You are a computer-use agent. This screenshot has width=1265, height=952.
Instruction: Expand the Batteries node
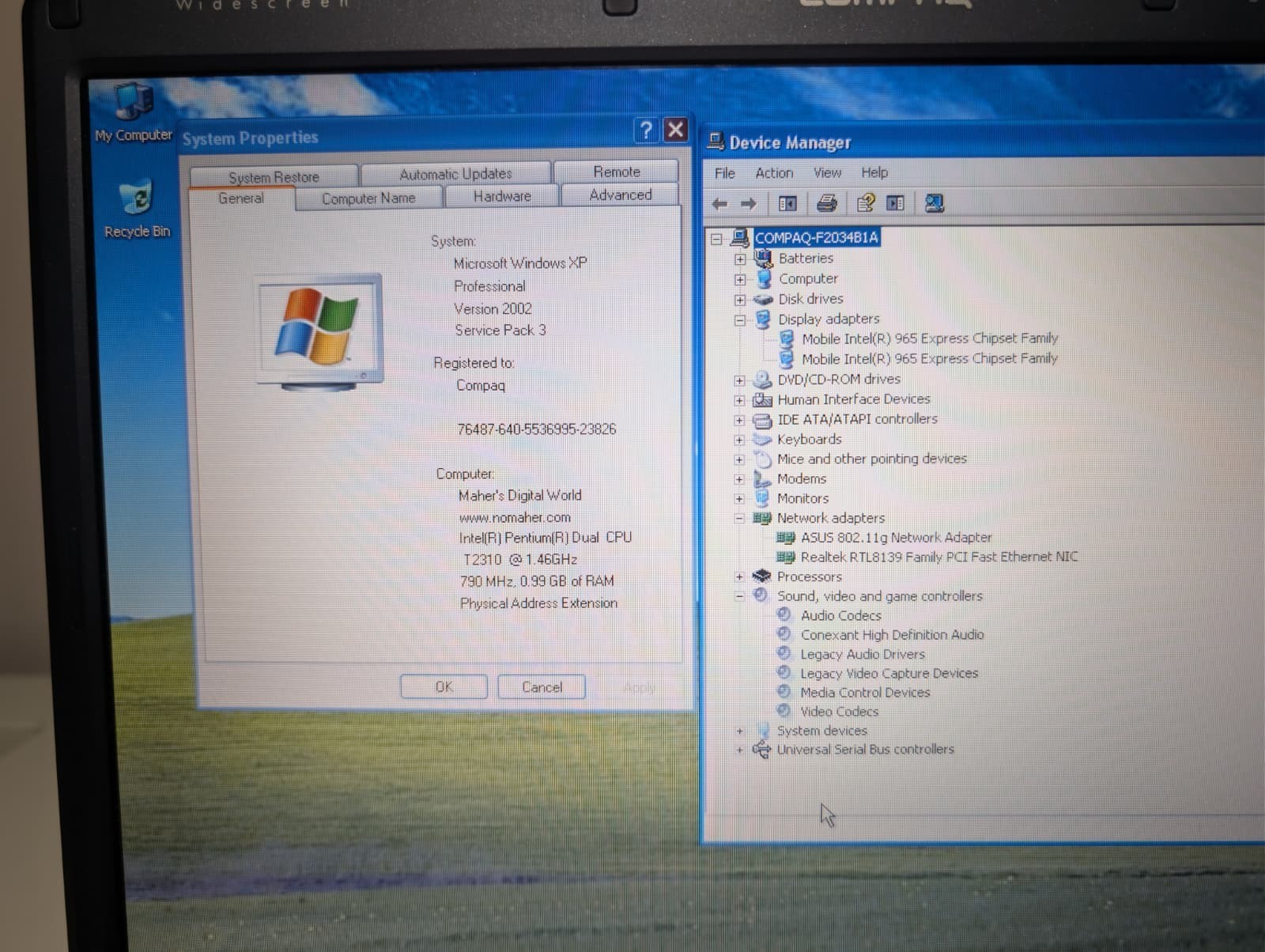point(740,259)
